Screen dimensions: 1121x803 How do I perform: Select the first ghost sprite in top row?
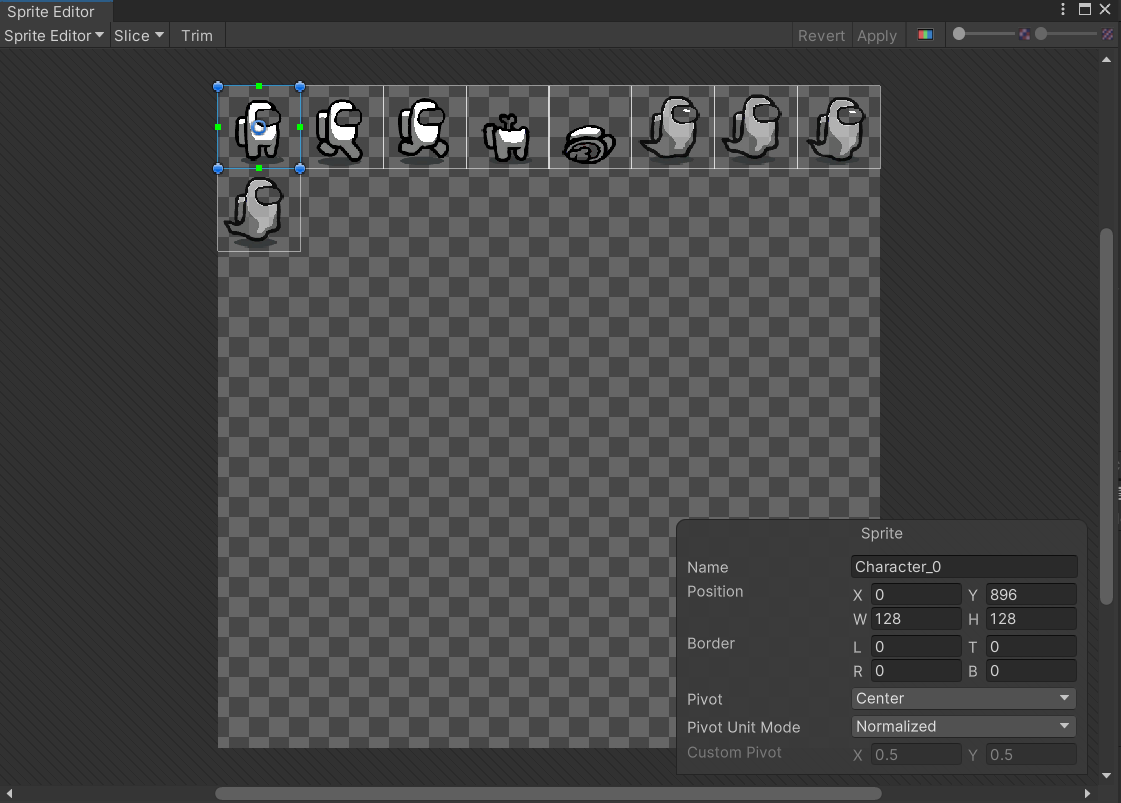673,127
